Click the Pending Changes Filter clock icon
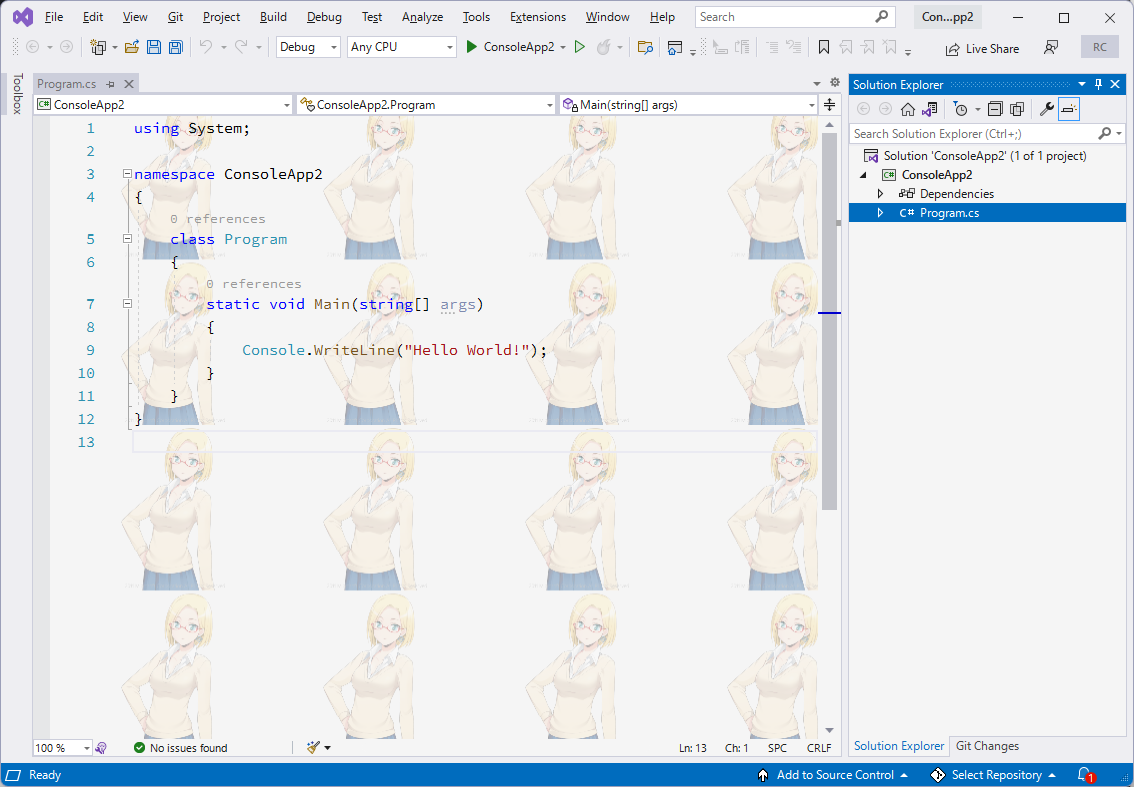Image resolution: width=1134 pixels, height=787 pixels. coord(960,109)
